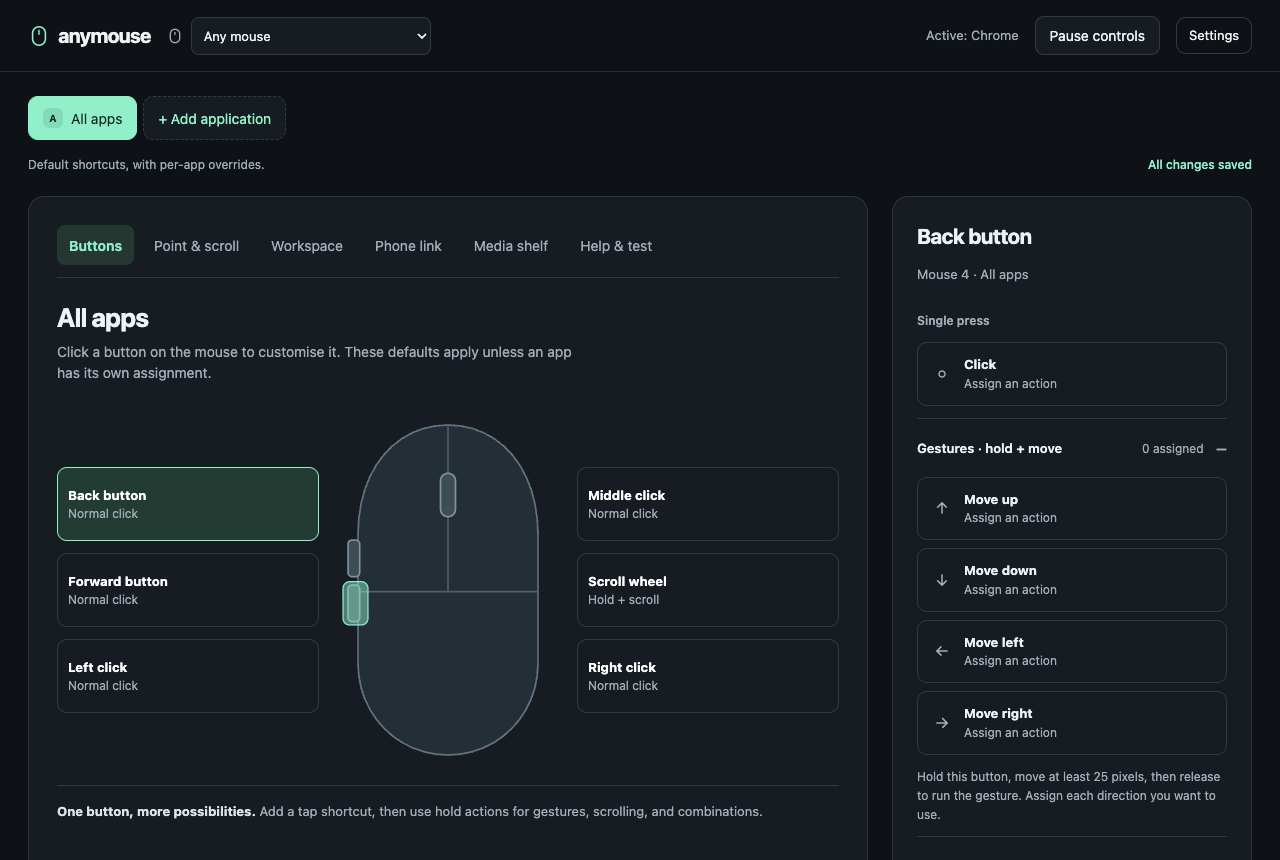Collapse the Gestures section with minus icon

tap(1221, 449)
